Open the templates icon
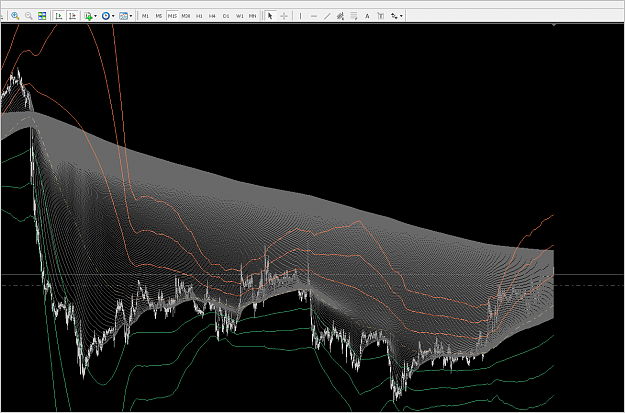This screenshot has width=625, height=413. [124, 16]
